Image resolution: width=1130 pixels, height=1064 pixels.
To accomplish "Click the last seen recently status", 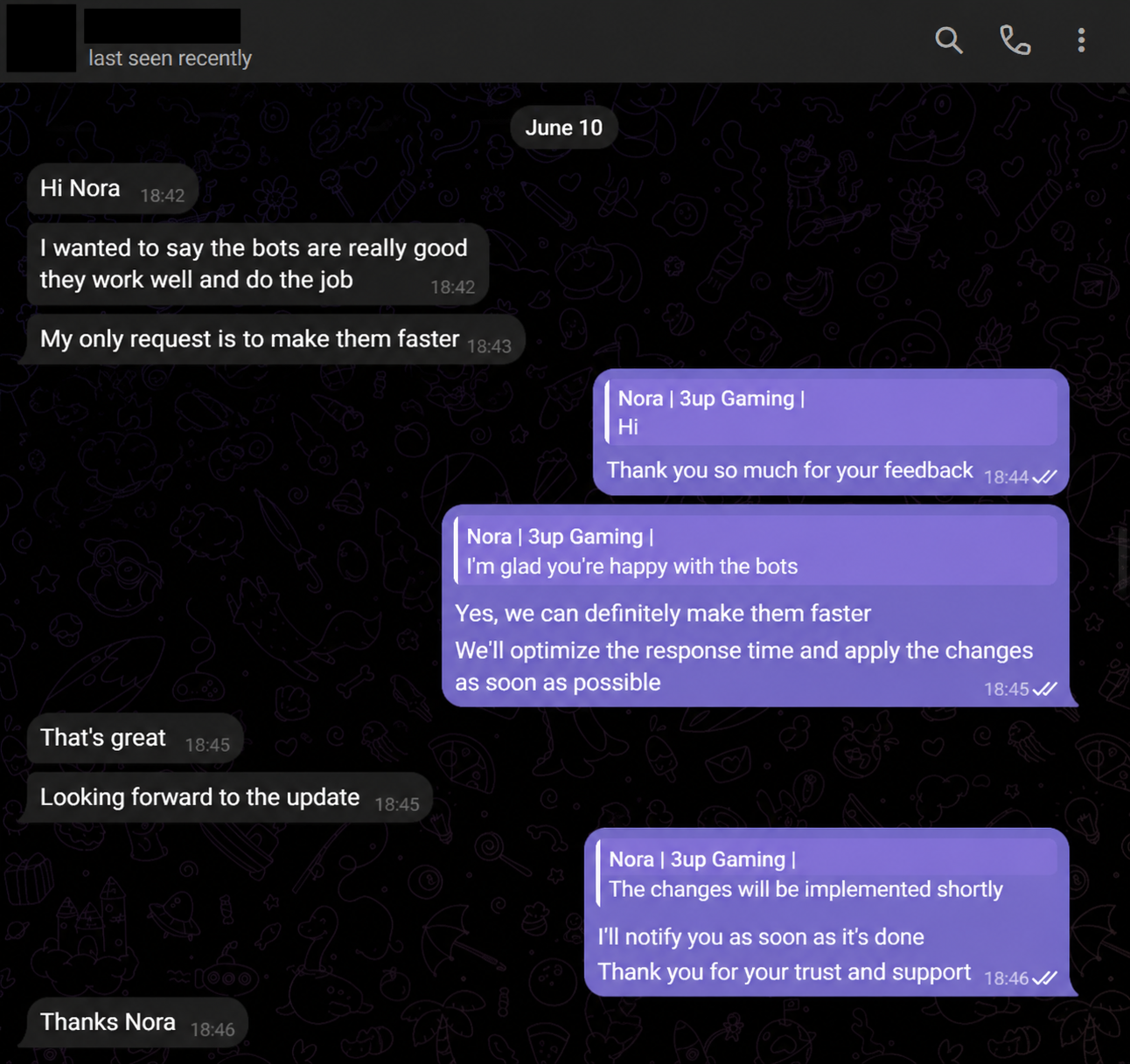I will pyautogui.click(x=170, y=59).
